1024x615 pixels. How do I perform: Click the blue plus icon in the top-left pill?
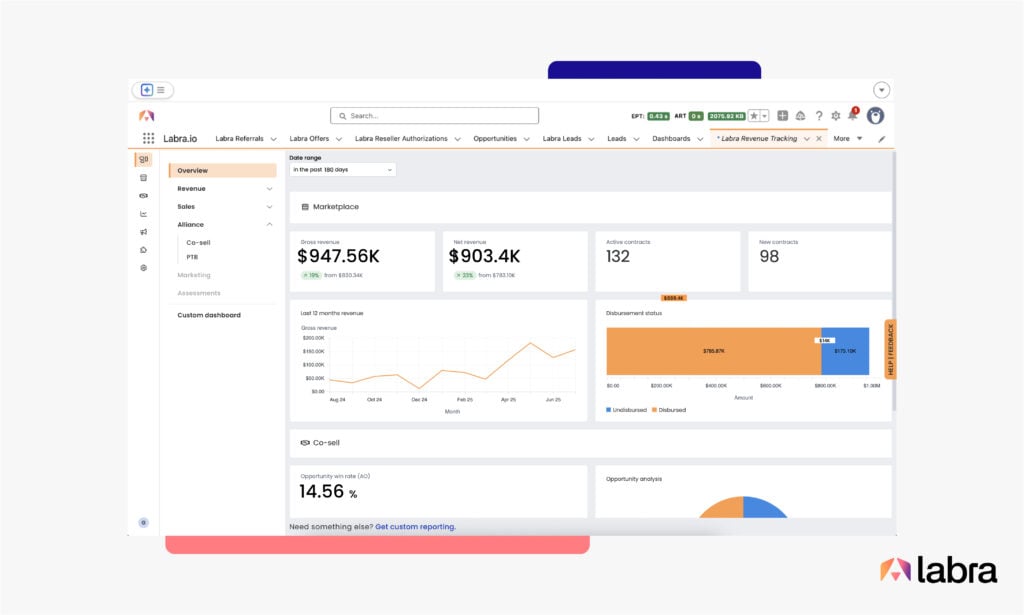tap(147, 90)
